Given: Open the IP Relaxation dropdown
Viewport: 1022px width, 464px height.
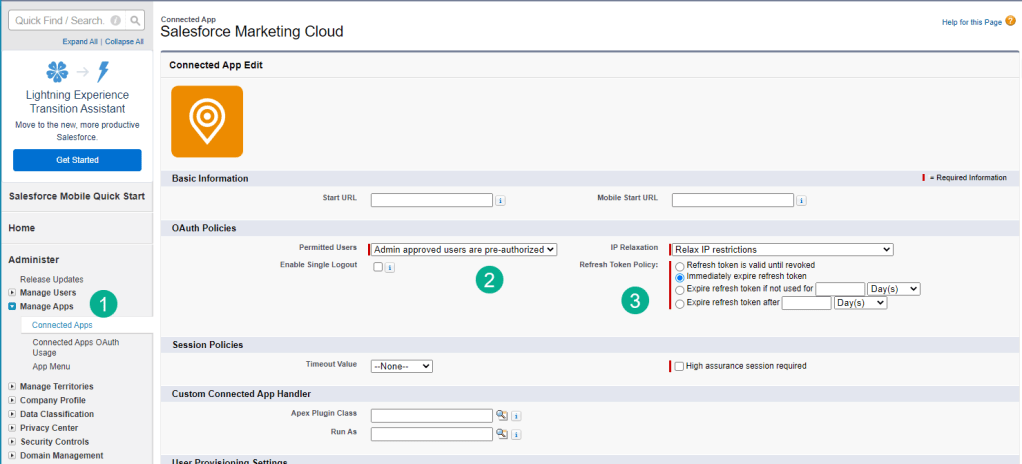Looking at the screenshot, I should [x=782, y=249].
